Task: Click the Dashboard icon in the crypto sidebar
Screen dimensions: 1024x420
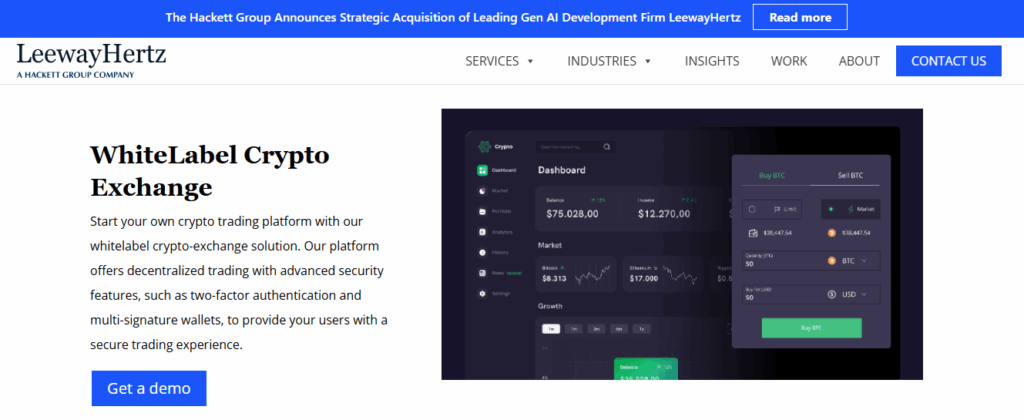Action: pyautogui.click(x=482, y=171)
